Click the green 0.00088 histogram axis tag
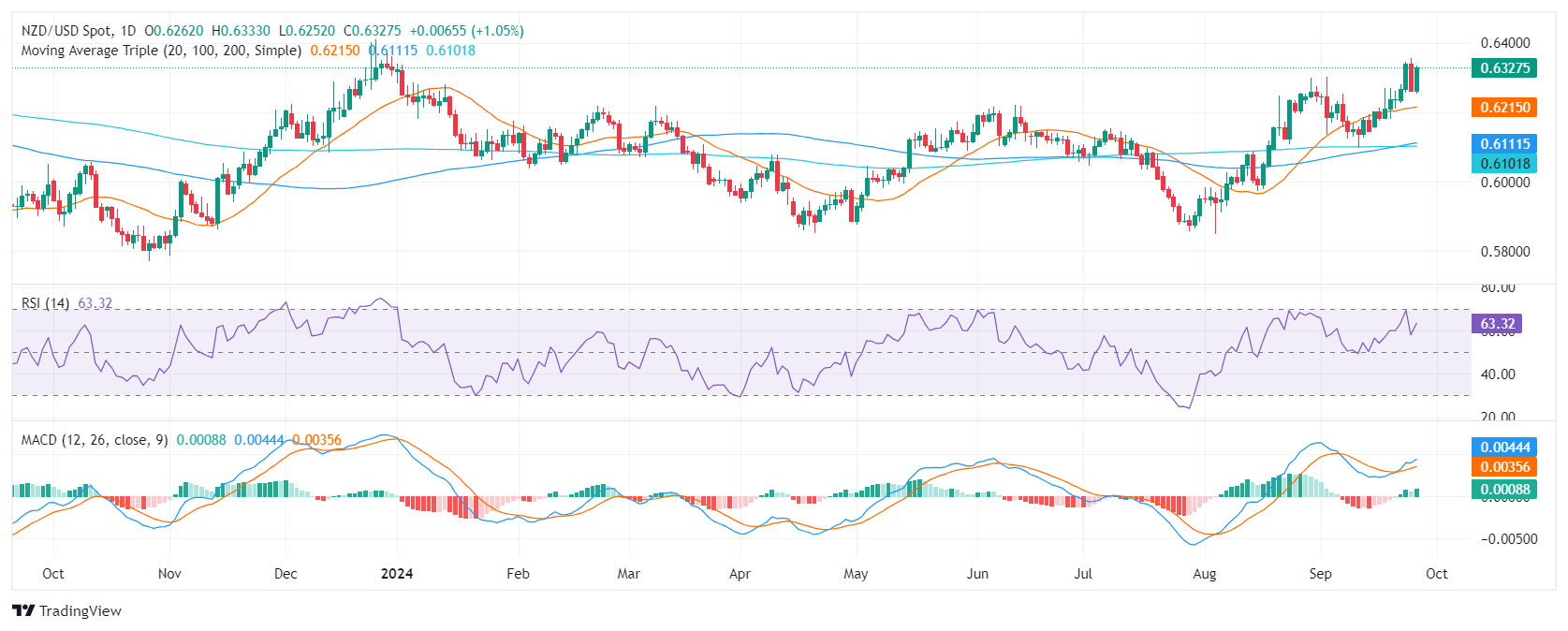The height and width of the screenshot is (631, 1568). (x=1503, y=490)
